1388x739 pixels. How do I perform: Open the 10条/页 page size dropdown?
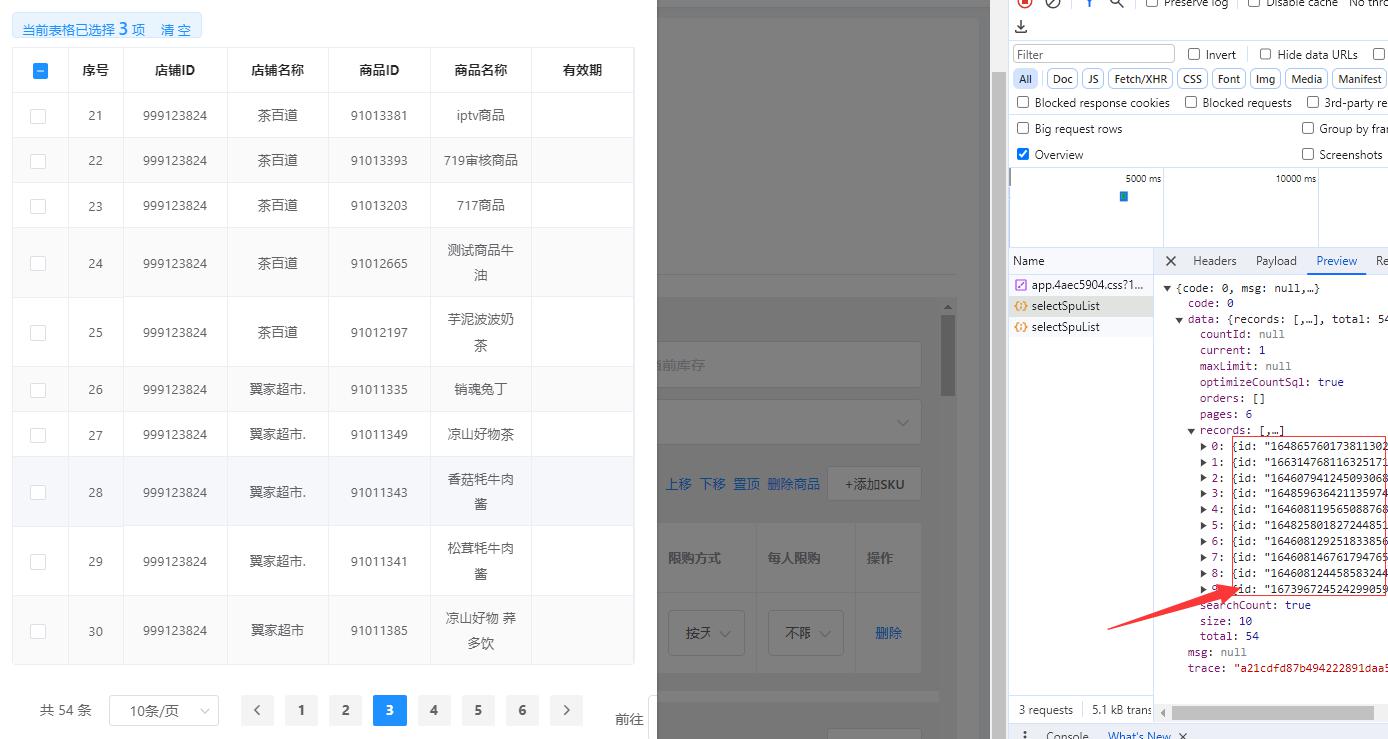tap(164, 711)
